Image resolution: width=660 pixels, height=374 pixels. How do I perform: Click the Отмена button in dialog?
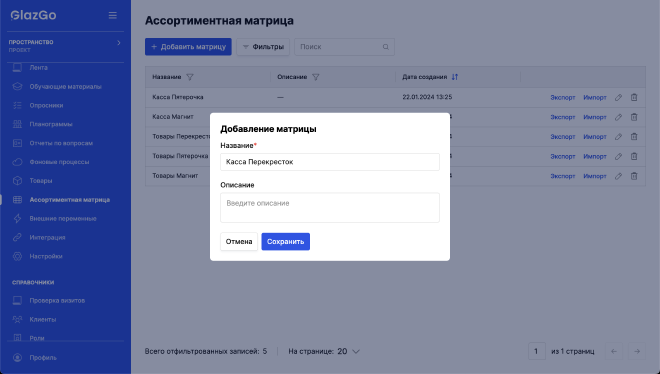(239, 241)
